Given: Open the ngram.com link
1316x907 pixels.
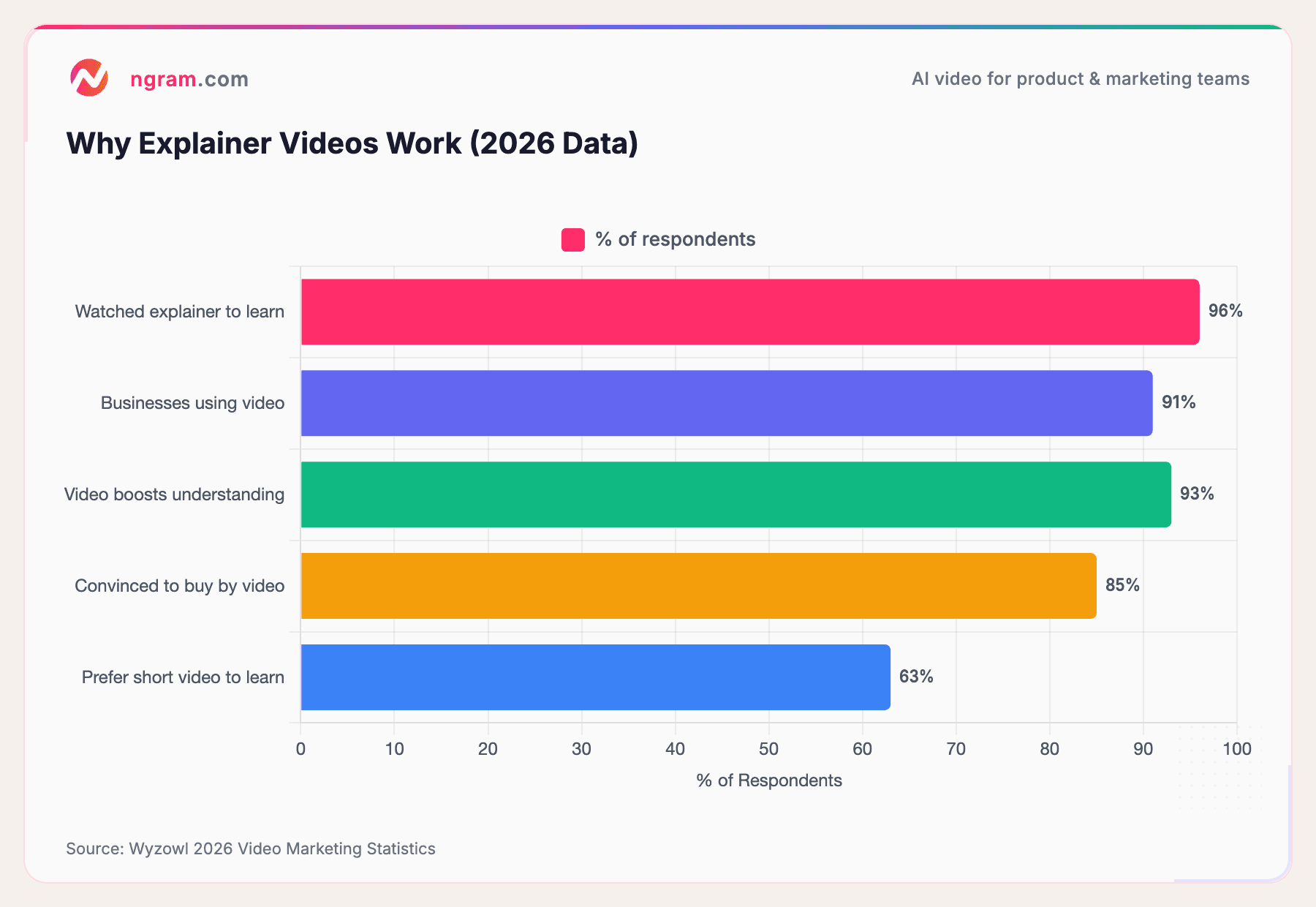Looking at the screenshot, I should pyautogui.click(x=189, y=79).
